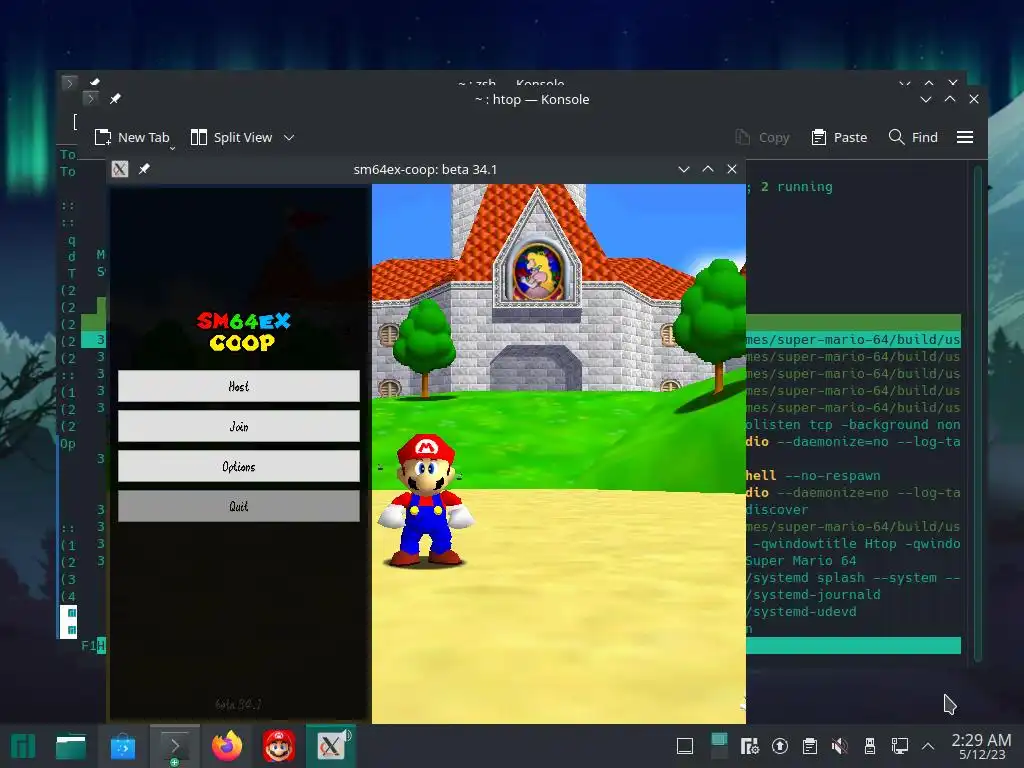
Task: Open the file manager from taskbar
Action: tap(71, 746)
